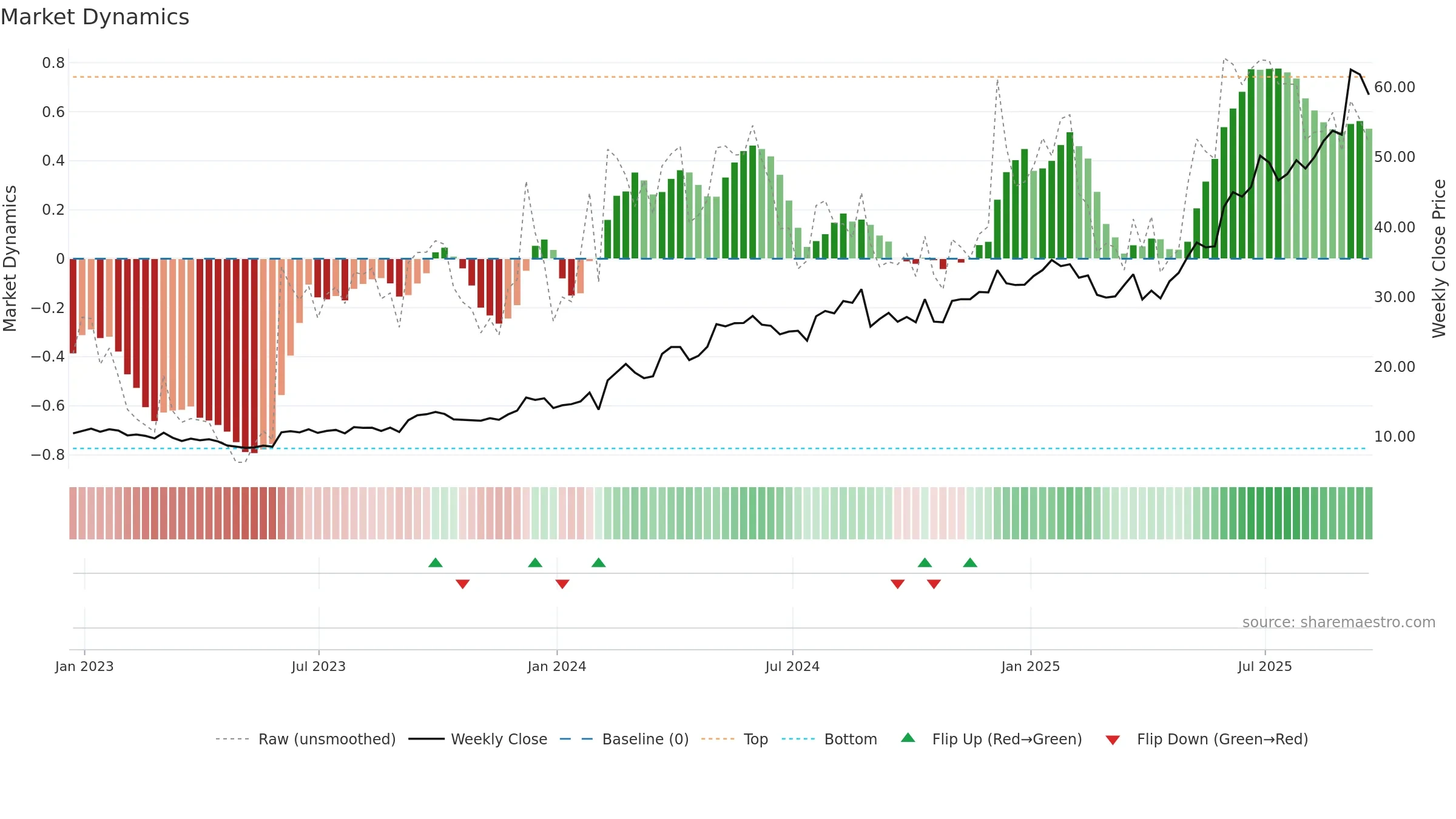Click the '30.00' price axis tick

click(1395, 297)
